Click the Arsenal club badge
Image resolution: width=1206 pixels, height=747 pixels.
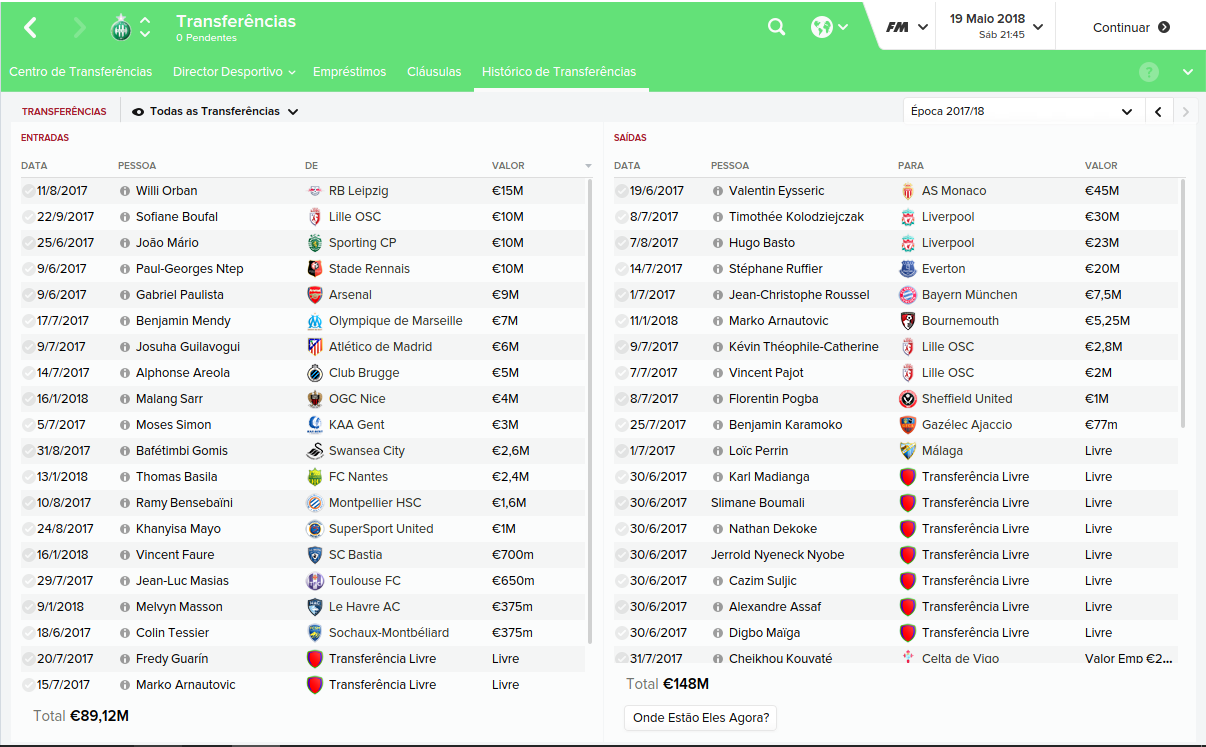pos(315,294)
